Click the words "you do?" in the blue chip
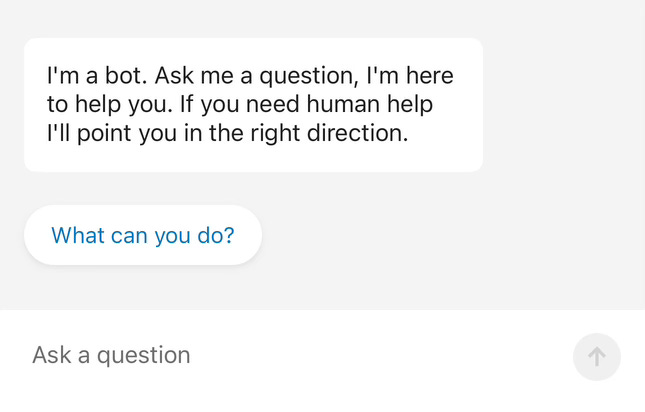Screen dimensions: 645x412 tap(195, 236)
